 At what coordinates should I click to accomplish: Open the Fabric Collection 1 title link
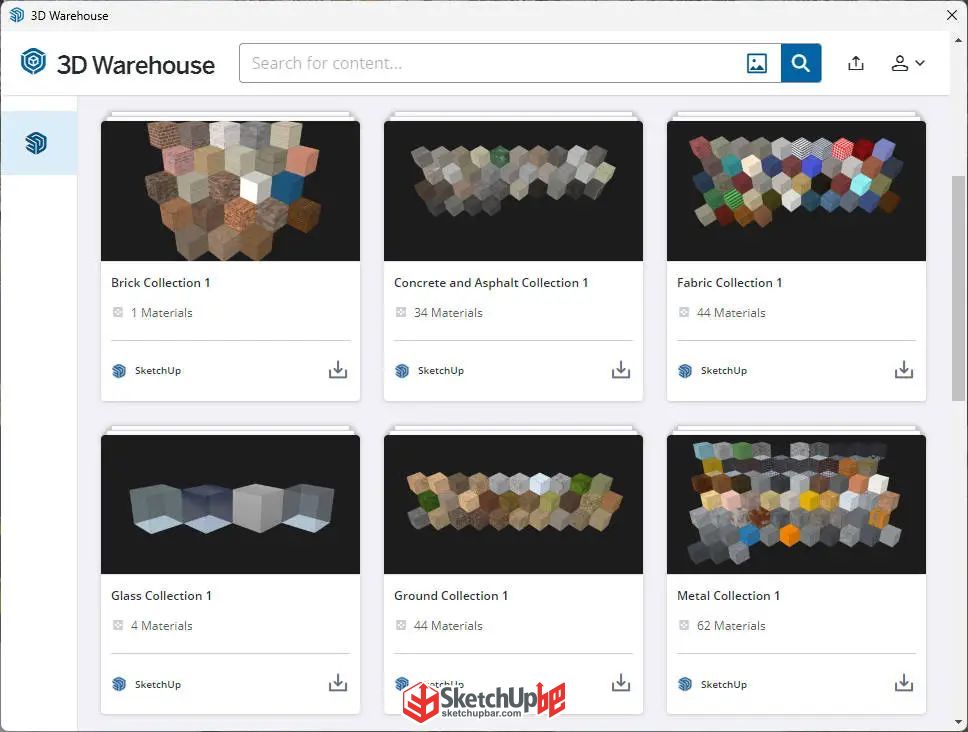729,283
